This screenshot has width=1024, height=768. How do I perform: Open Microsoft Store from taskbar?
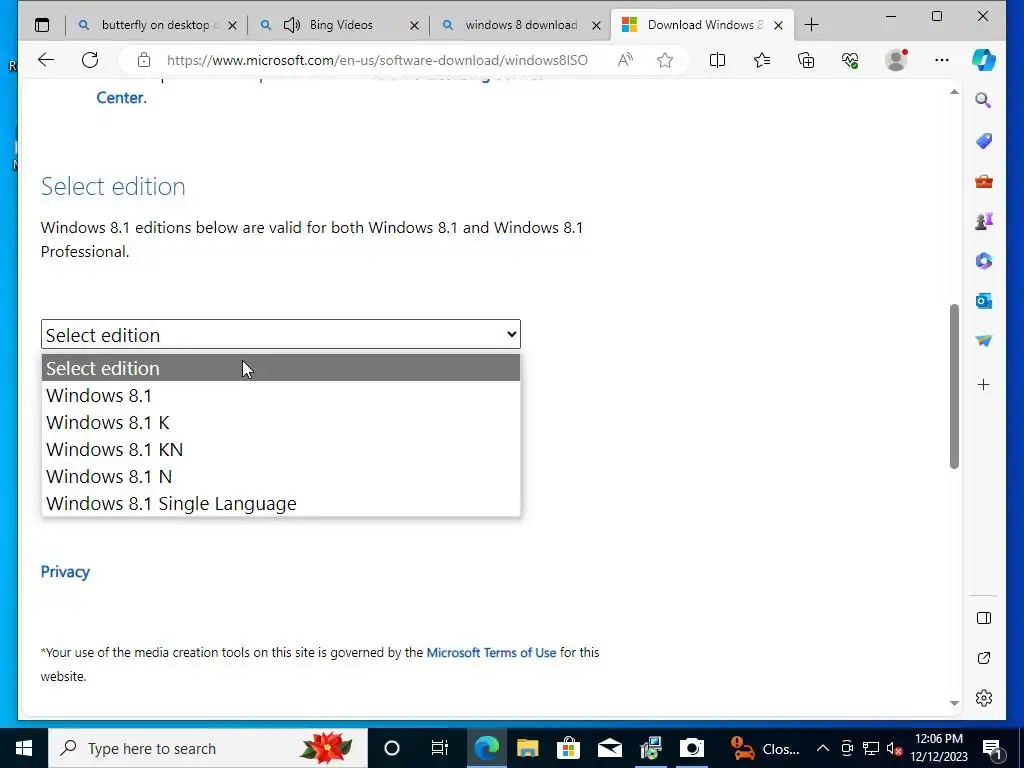click(568, 748)
